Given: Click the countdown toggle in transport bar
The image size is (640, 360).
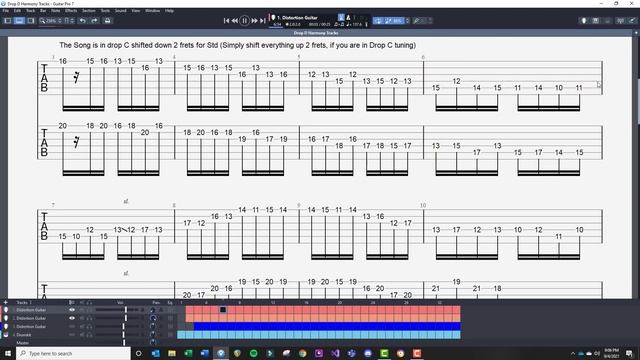Looking at the screenshot, I should click(340, 18).
